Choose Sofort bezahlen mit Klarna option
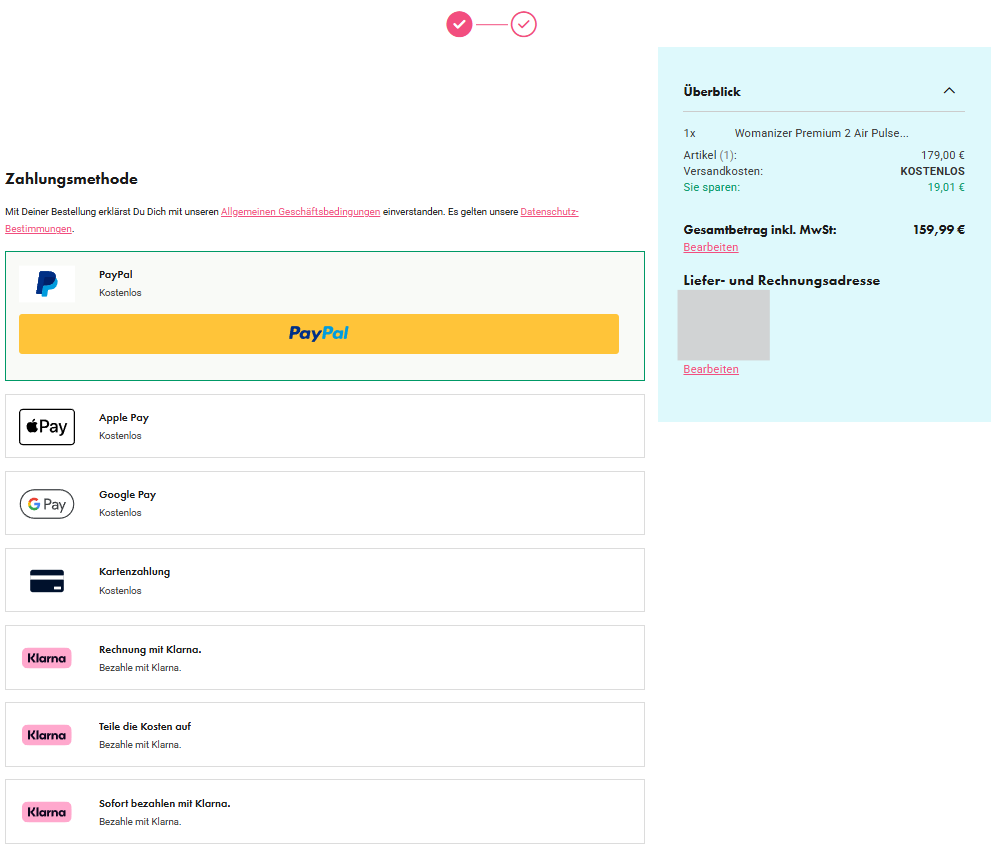 click(325, 811)
